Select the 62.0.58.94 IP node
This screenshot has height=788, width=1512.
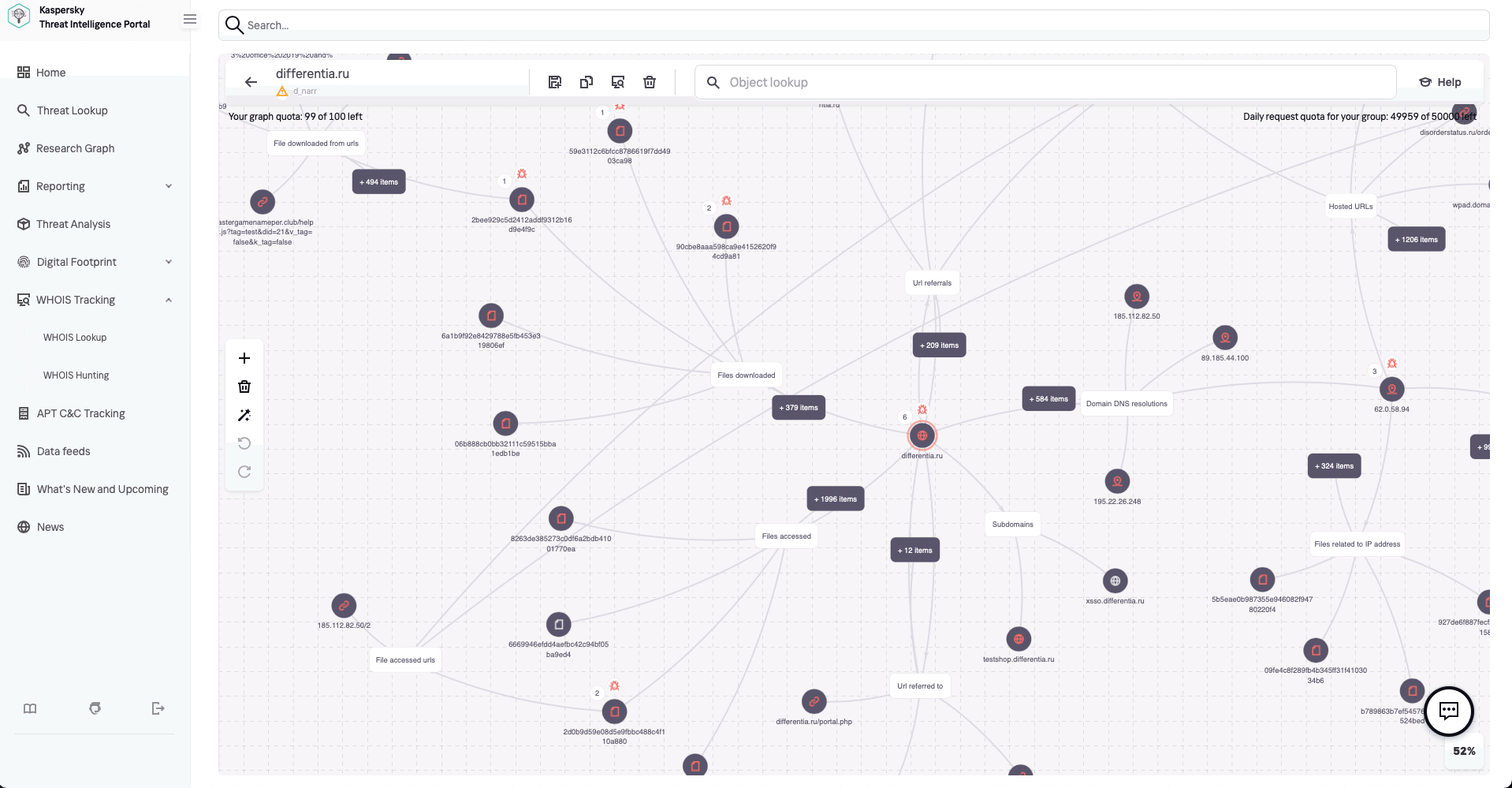(x=1392, y=389)
